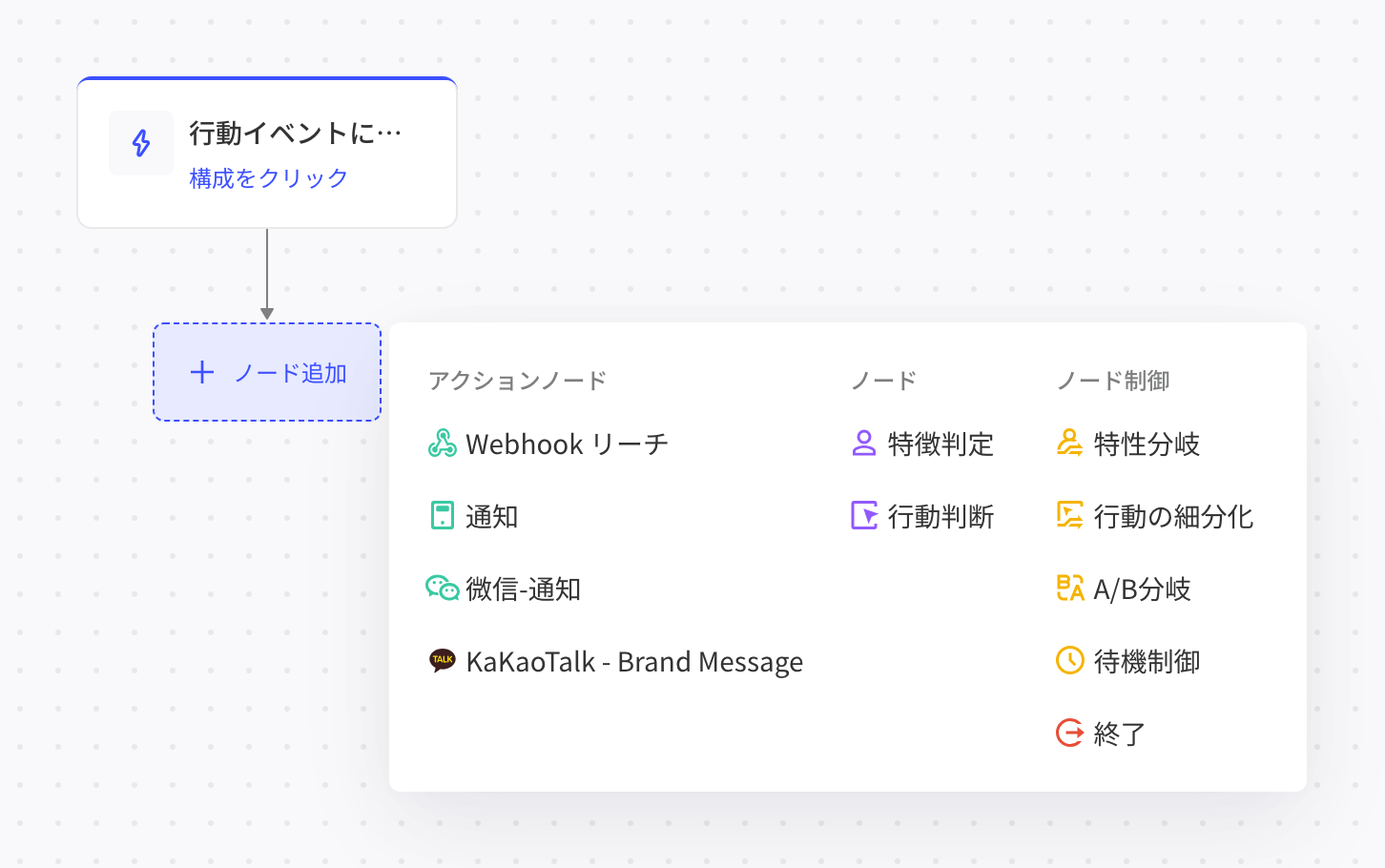1385x868 pixels.
Task: Click the 特徴判定 person icon
Action: click(x=864, y=444)
